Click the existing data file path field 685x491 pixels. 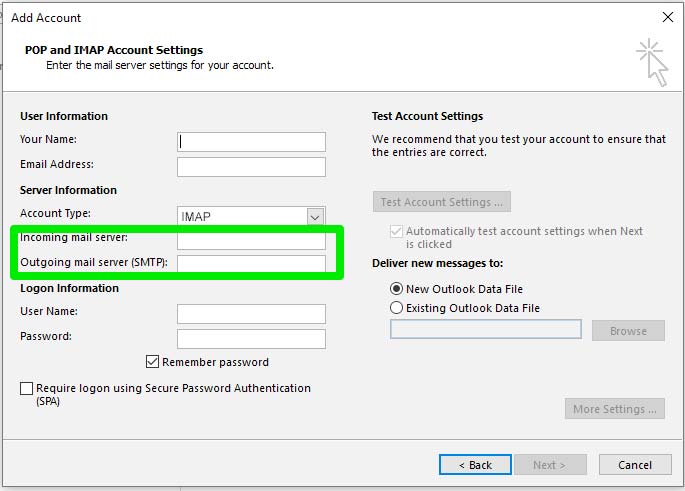click(486, 329)
